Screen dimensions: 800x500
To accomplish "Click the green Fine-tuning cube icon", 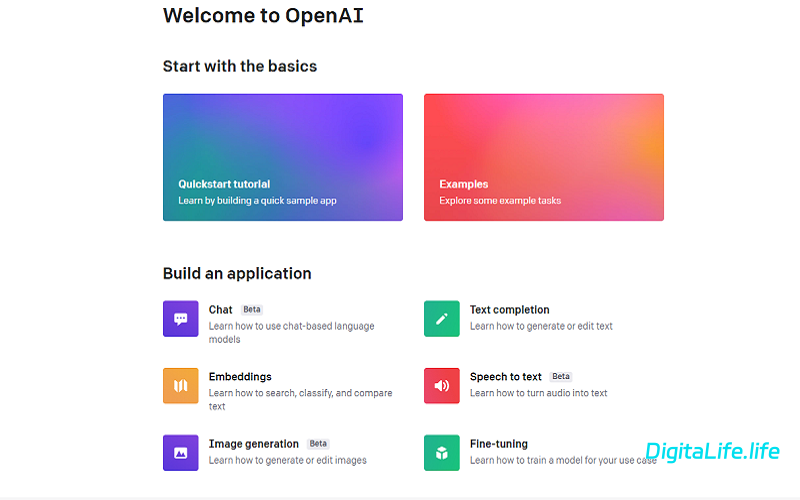I will coord(441,452).
